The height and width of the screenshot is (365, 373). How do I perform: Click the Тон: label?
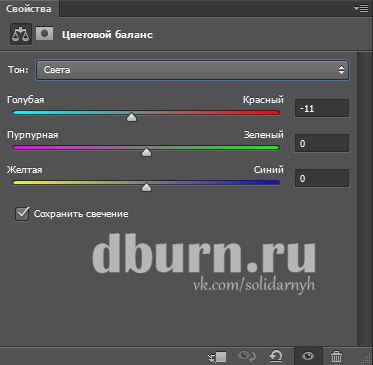18,70
